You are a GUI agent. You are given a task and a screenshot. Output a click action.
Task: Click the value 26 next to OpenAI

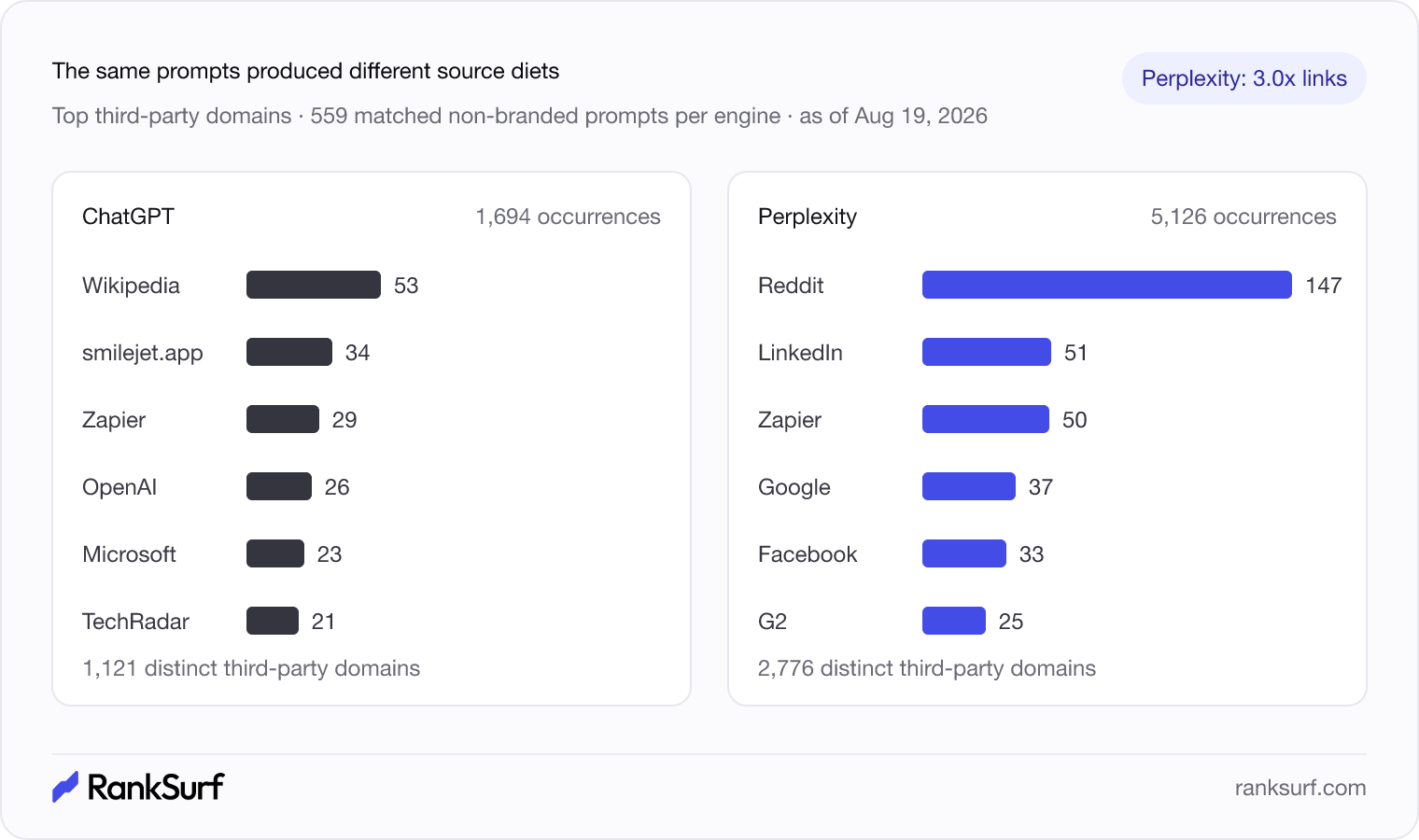[337, 487]
